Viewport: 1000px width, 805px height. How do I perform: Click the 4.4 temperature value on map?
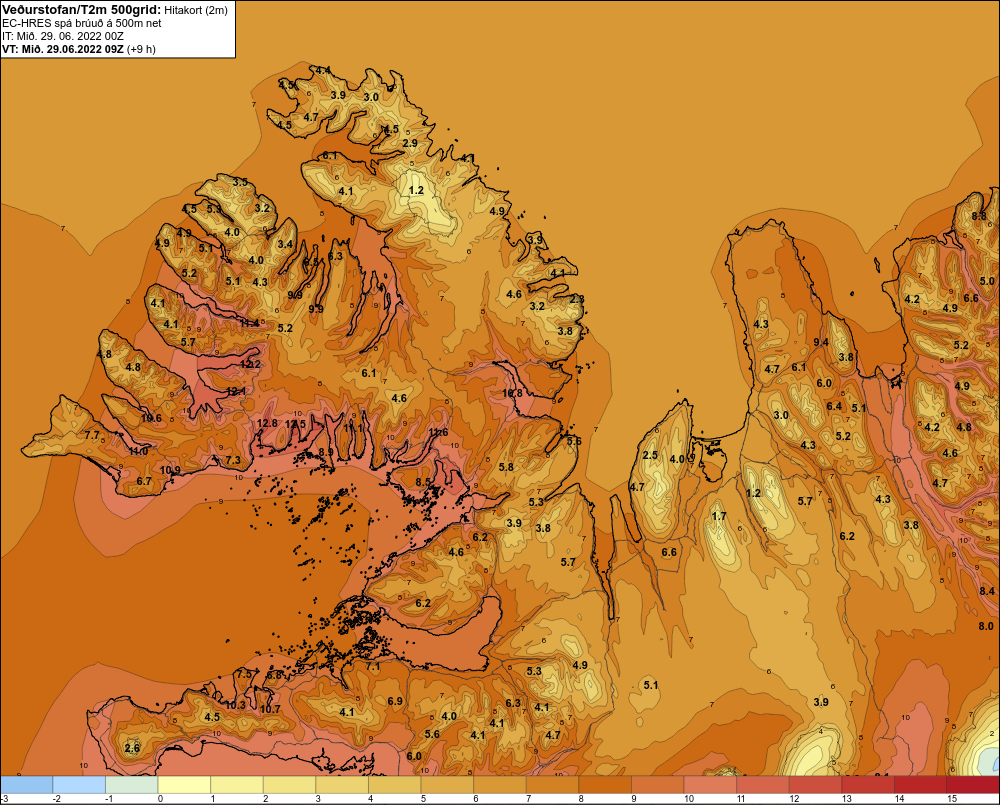(x=323, y=70)
